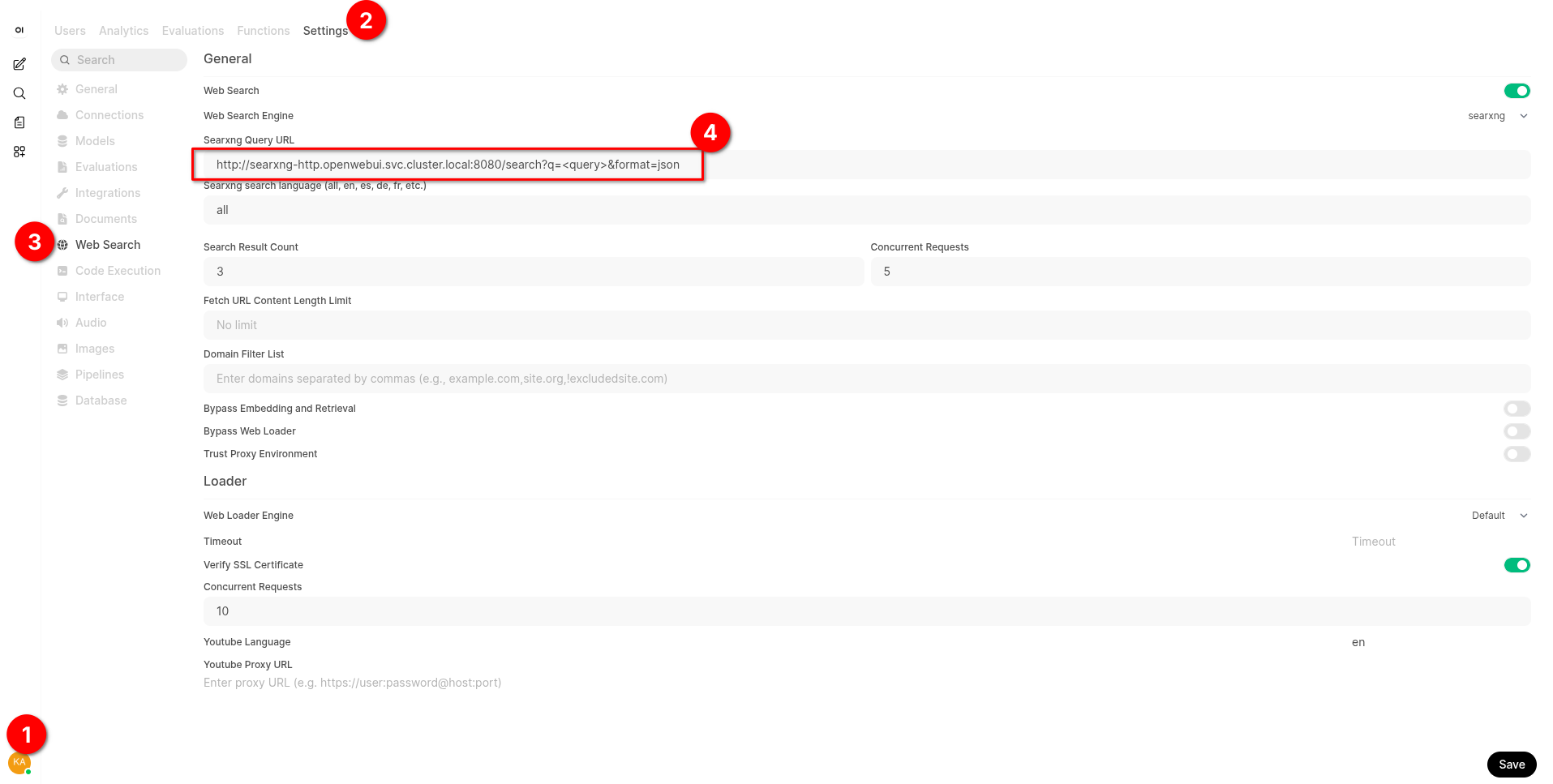1553x784 pixels.
Task: Click the Save button
Action: pyautogui.click(x=1512, y=765)
